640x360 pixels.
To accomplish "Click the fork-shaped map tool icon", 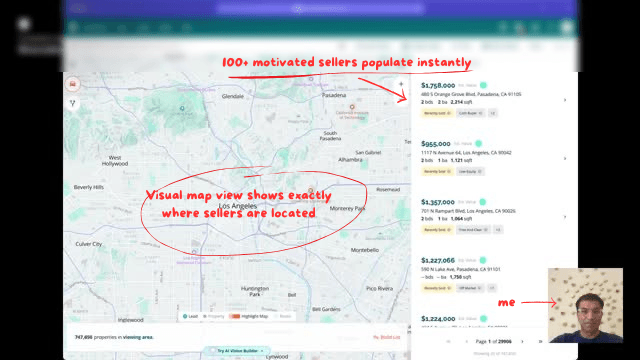I will 73,104.
